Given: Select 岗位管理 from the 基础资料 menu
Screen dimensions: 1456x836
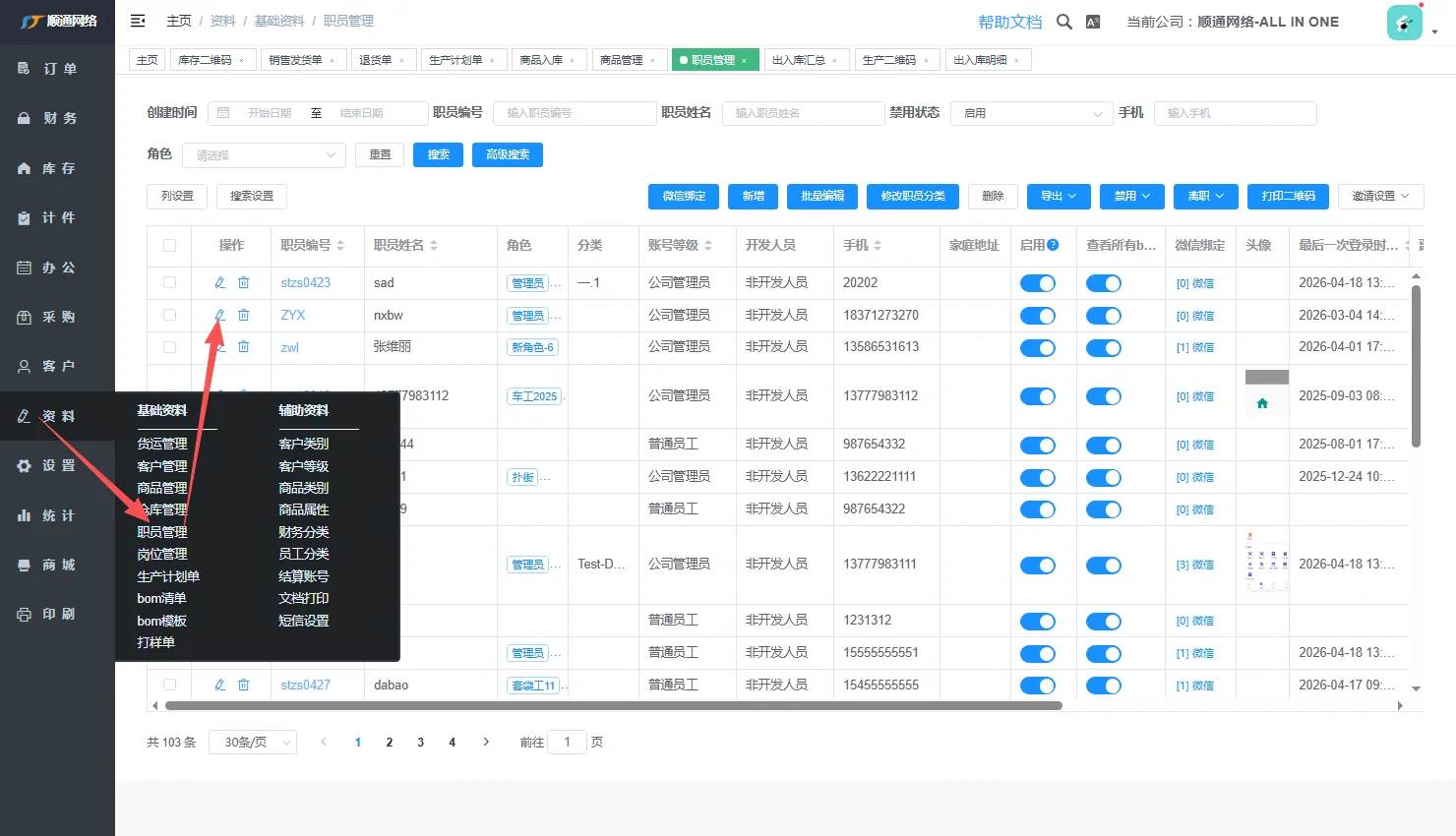Looking at the screenshot, I should point(162,554).
